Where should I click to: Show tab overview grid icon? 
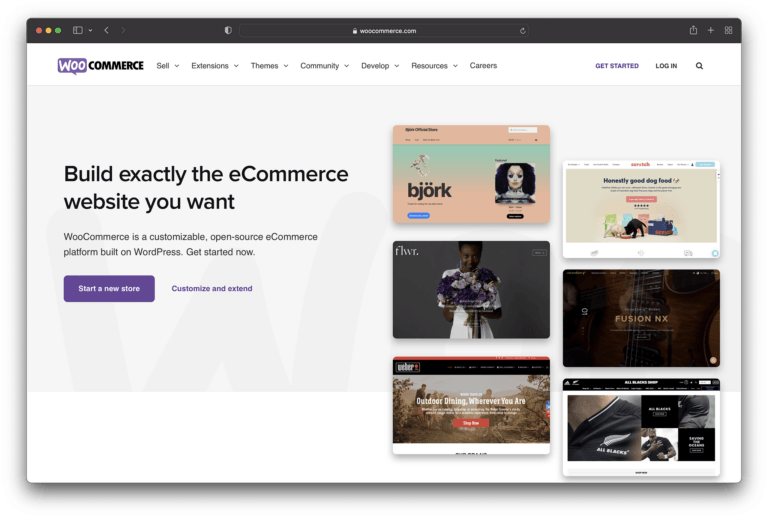[728, 31]
